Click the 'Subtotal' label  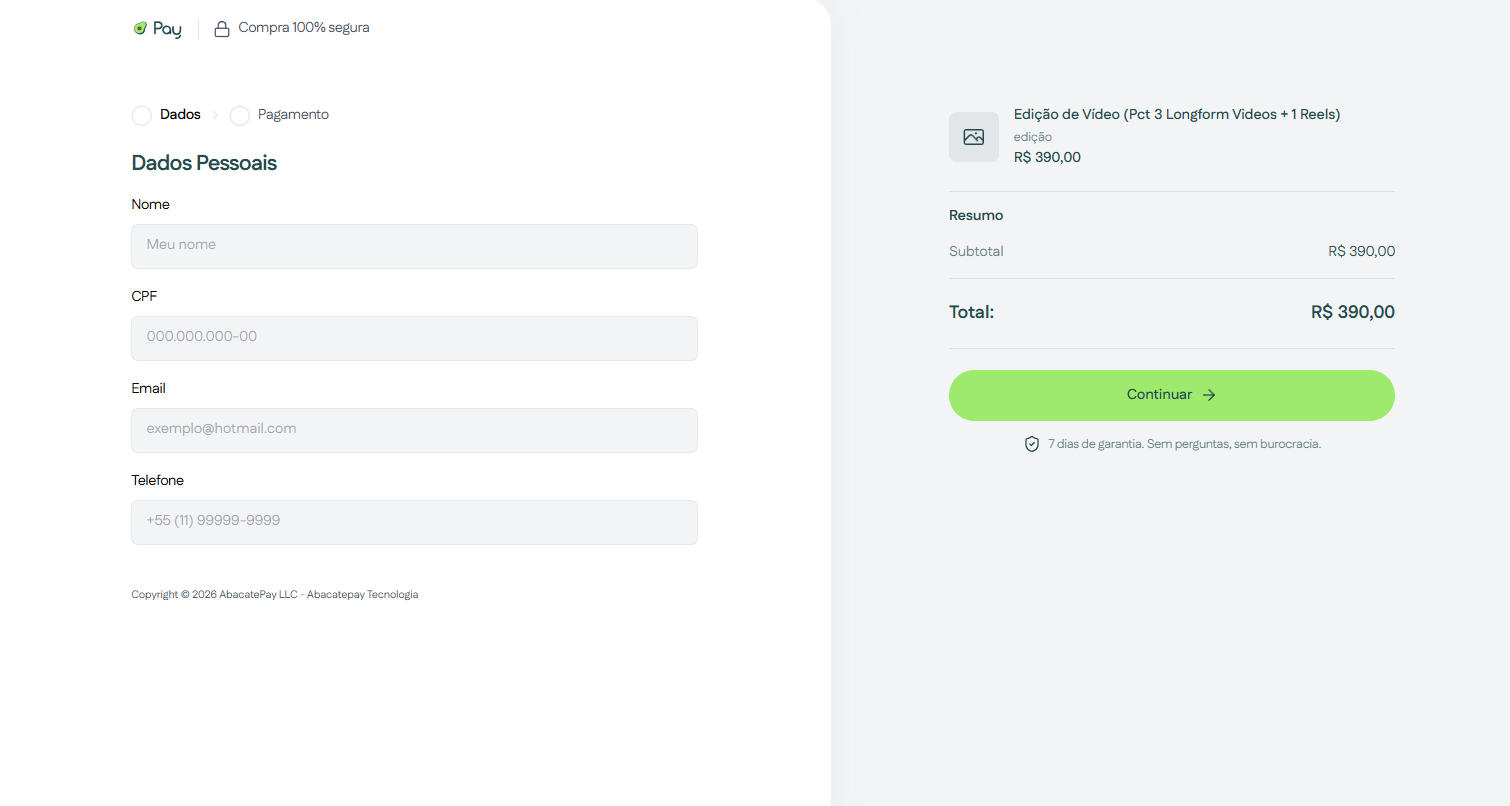976,251
